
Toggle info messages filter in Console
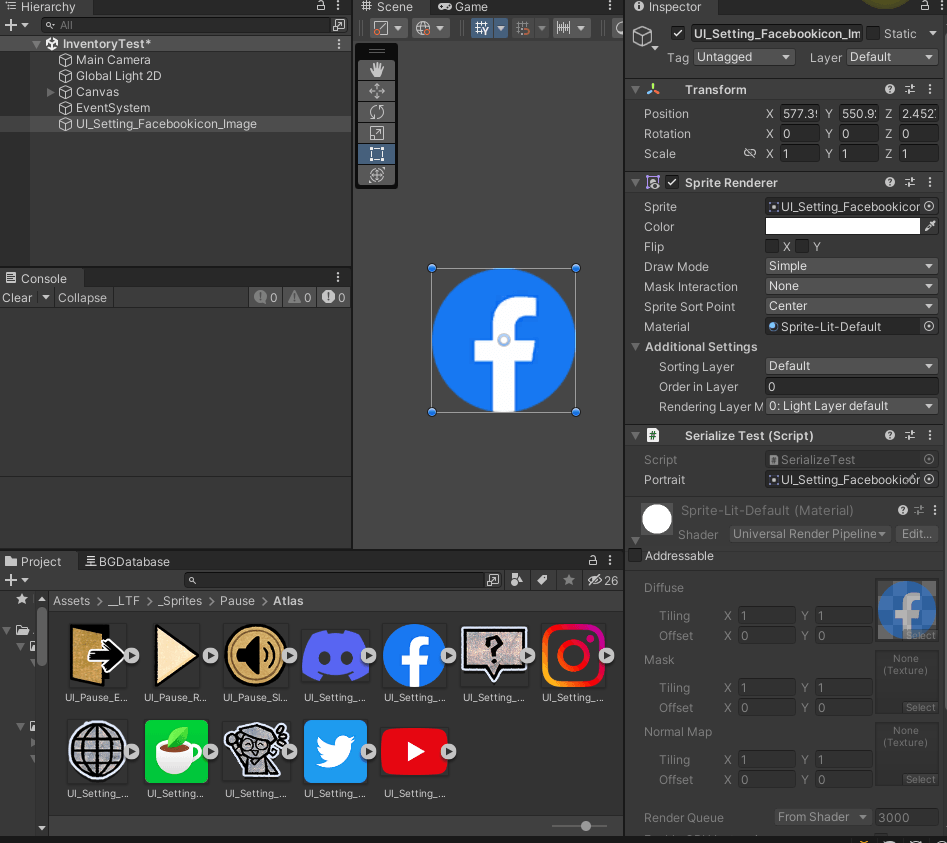266,298
